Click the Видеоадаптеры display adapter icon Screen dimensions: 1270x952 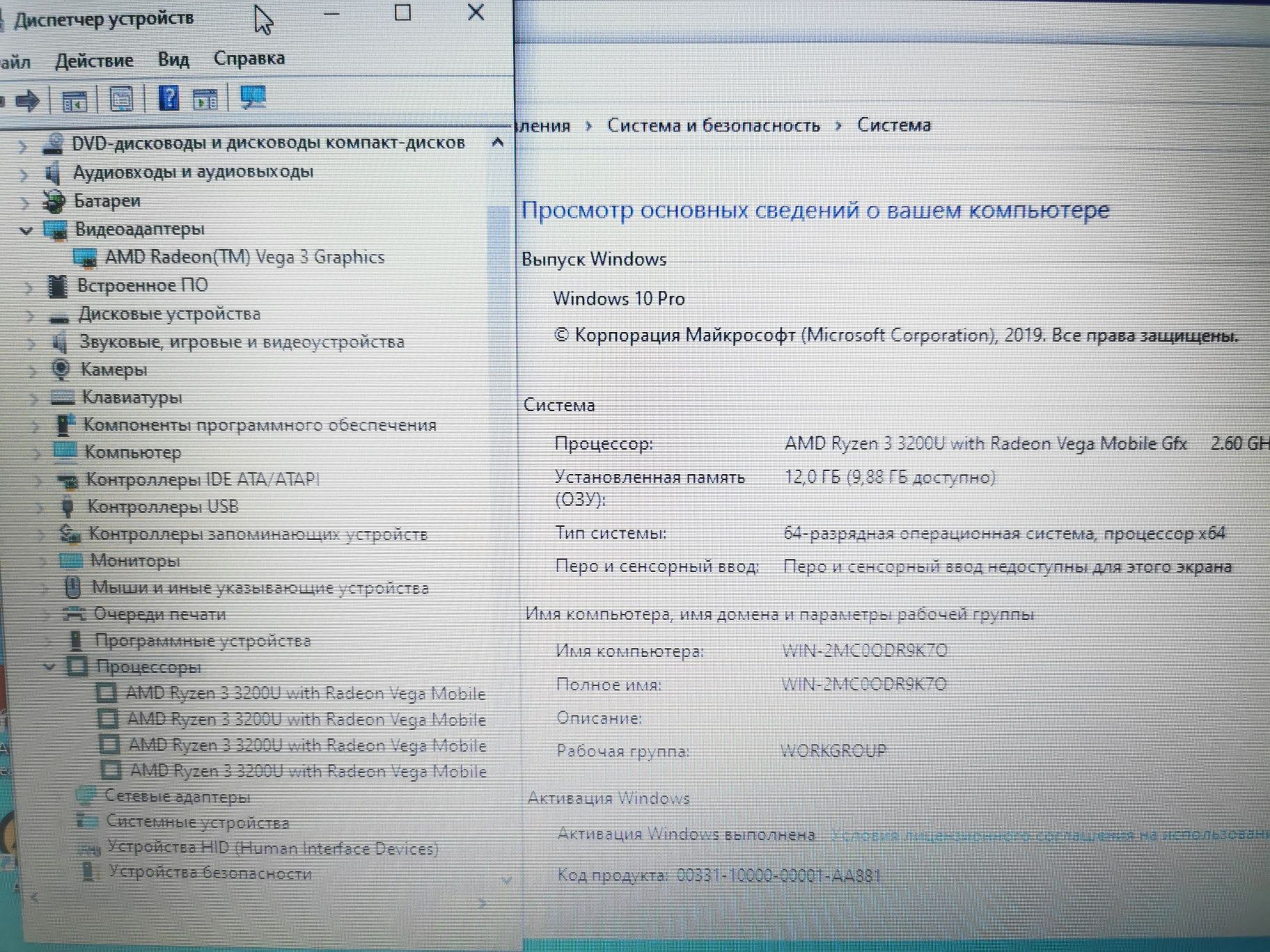point(55,230)
